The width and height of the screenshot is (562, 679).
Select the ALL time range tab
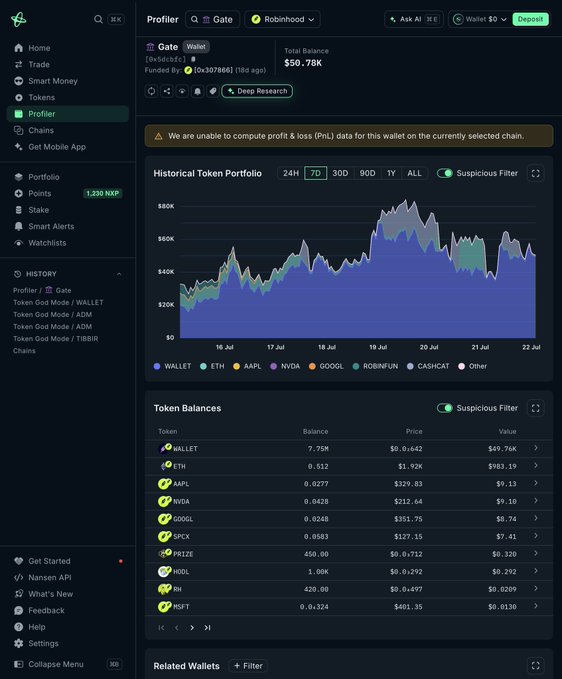[414, 173]
